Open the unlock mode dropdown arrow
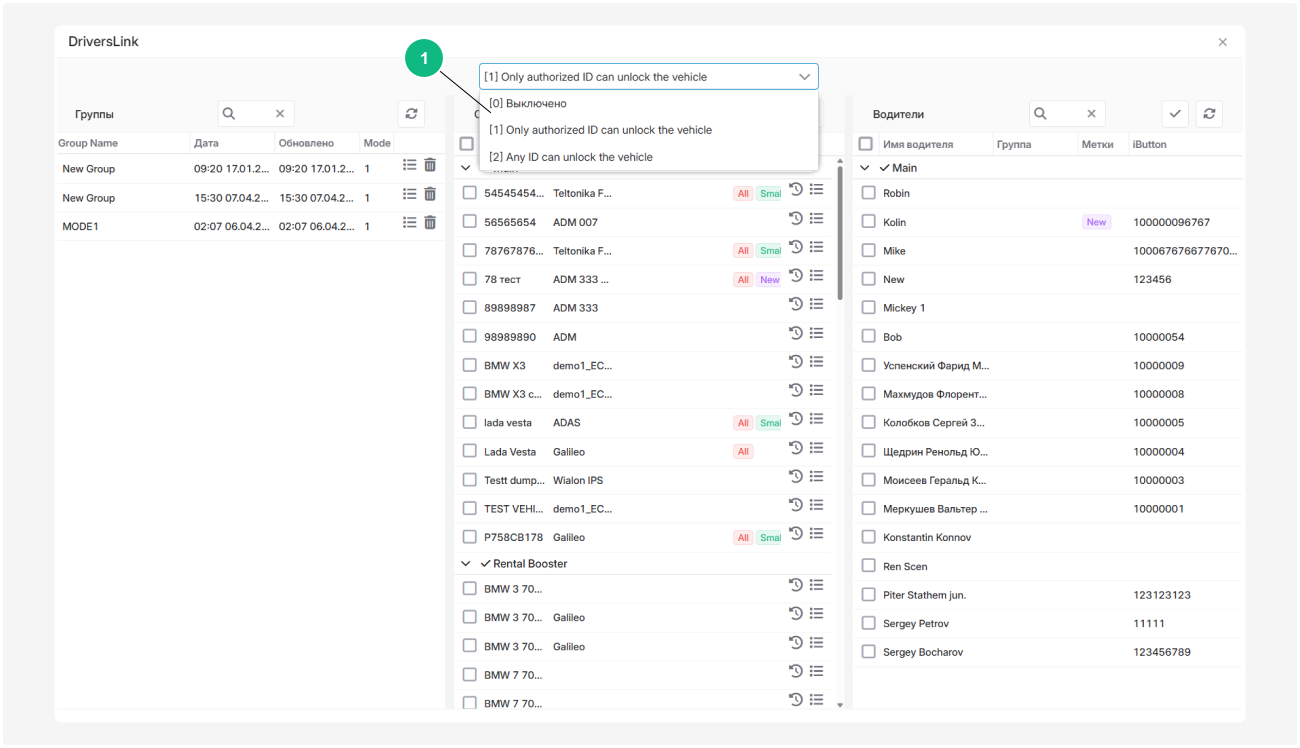The width and height of the screenshot is (1300, 748). pos(804,77)
